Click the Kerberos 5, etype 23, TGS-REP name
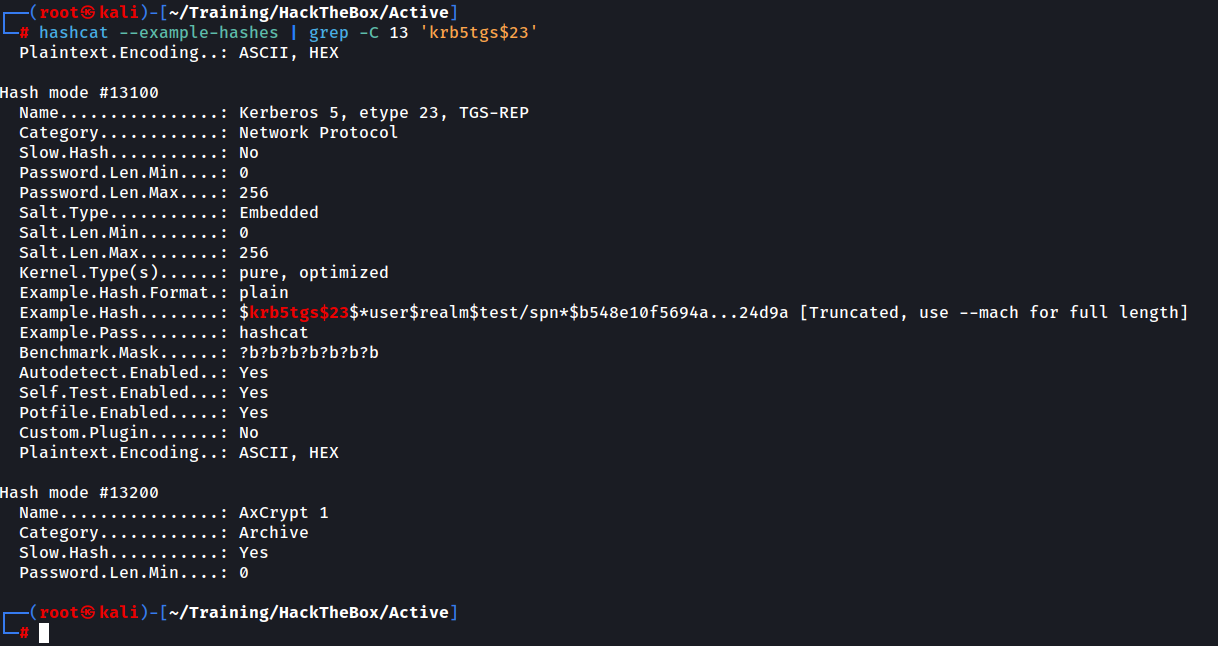Screen dimensions: 1218x646 click(383, 112)
